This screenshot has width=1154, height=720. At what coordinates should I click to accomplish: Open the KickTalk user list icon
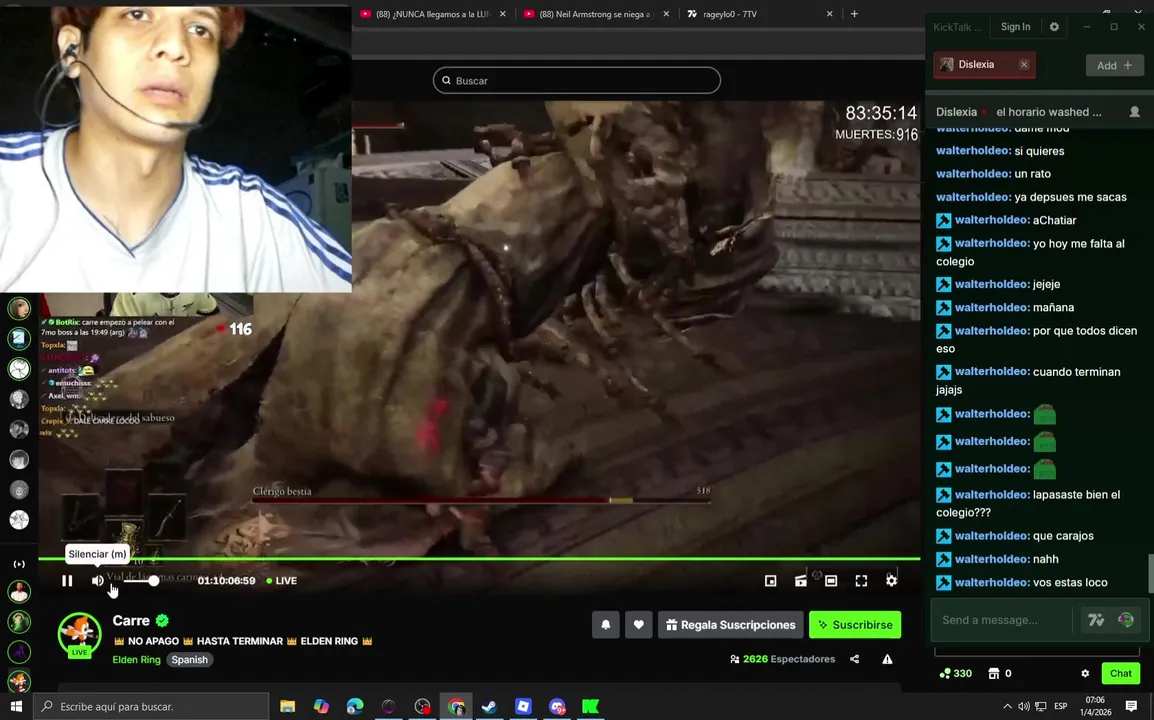click(1135, 112)
